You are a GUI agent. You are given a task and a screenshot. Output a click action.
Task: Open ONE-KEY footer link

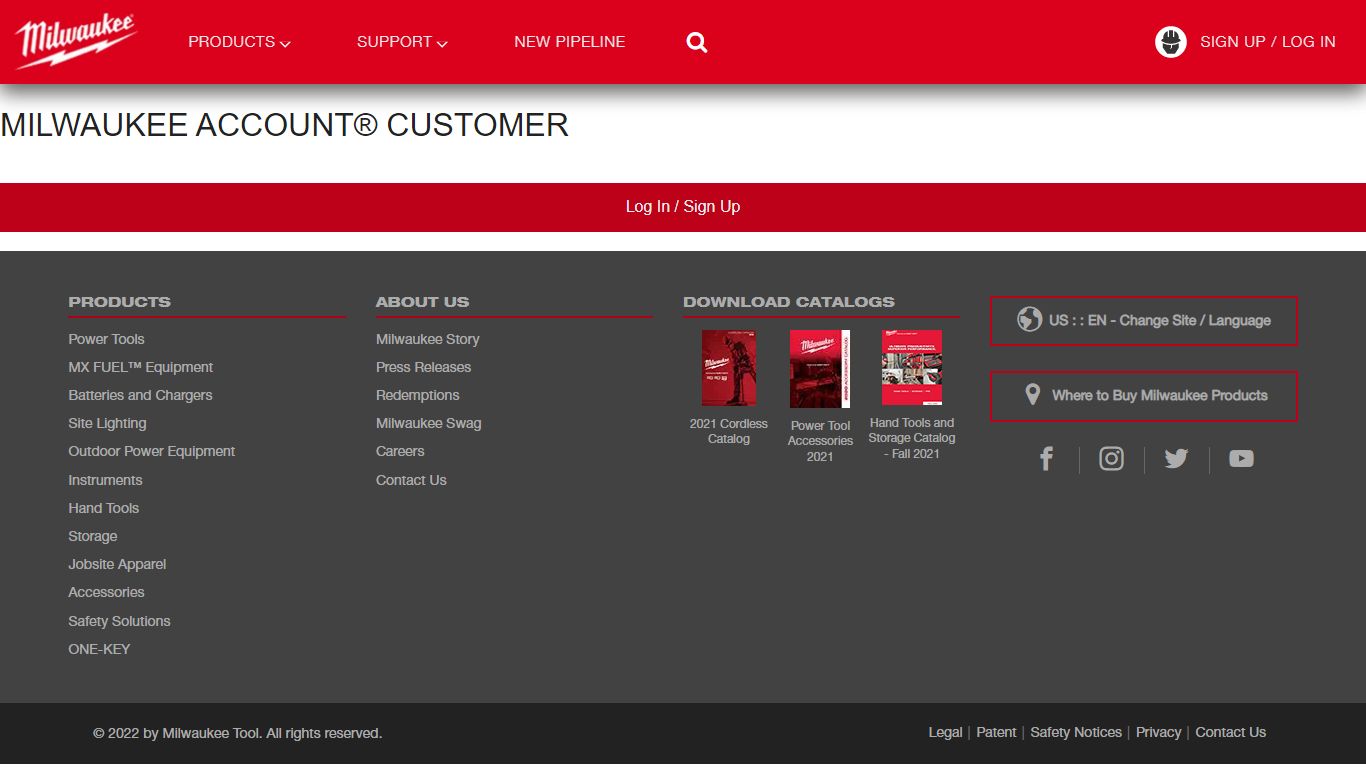[x=99, y=649]
